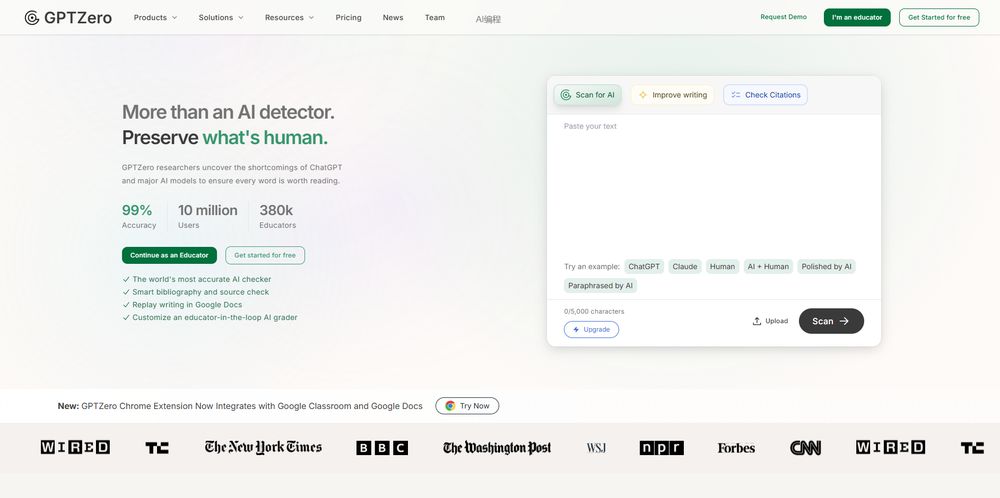Click the Forbes logo
Viewport: 1000px width, 498px height.
736,448
